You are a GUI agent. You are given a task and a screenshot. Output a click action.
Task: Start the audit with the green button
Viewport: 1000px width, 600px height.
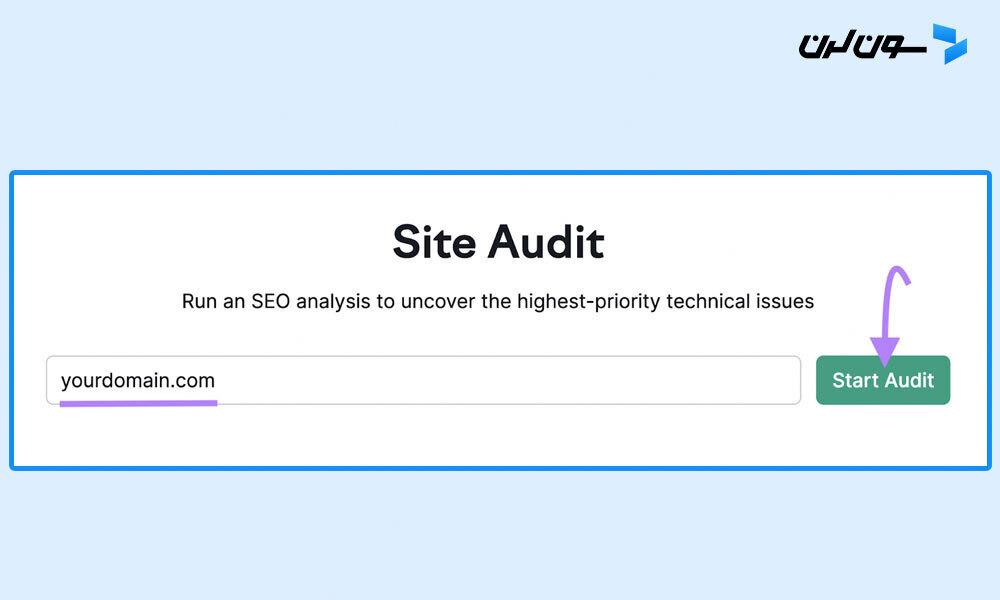(883, 380)
